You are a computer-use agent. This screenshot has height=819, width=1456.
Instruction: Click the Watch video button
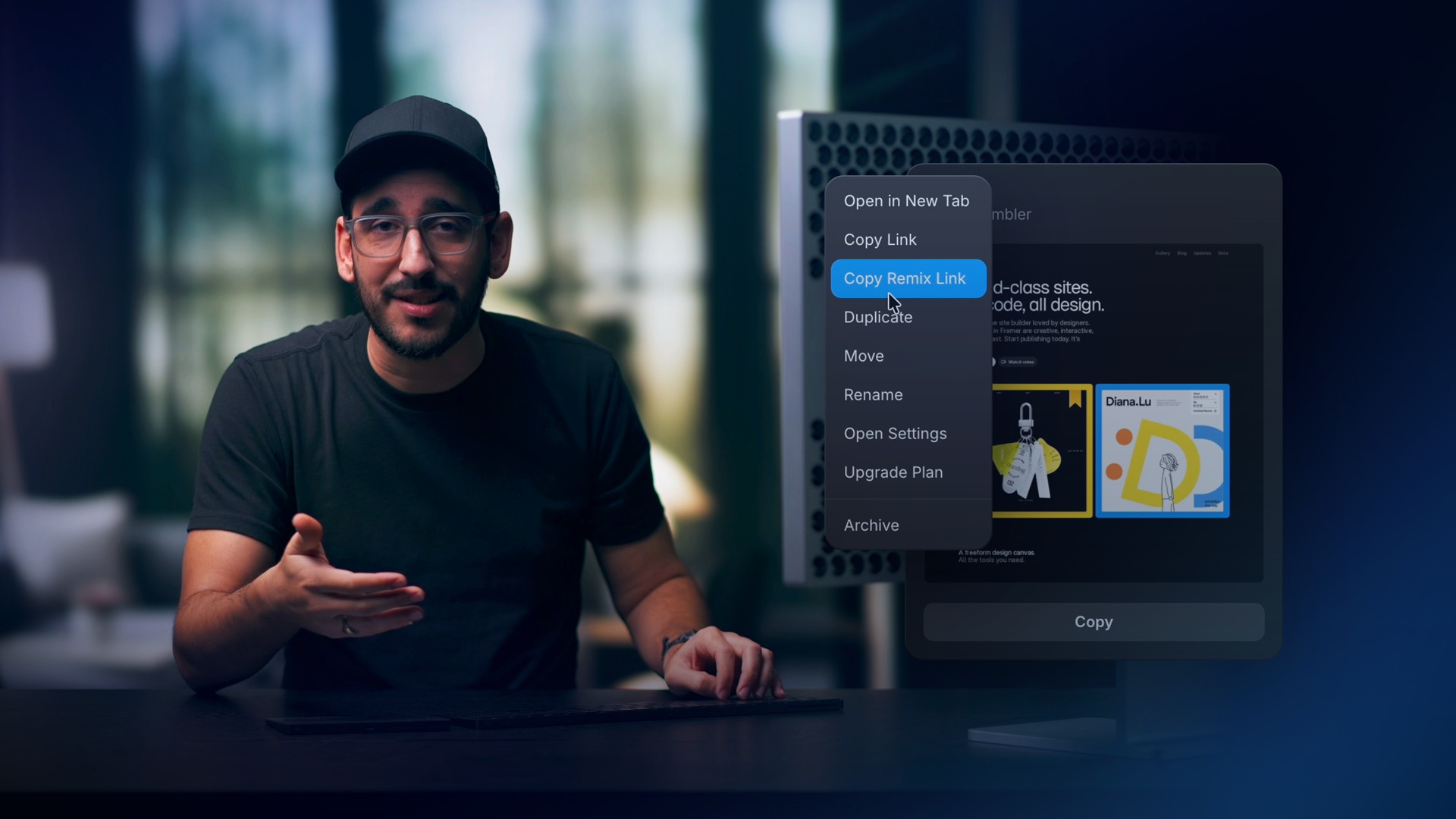click(x=1018, y=362)
